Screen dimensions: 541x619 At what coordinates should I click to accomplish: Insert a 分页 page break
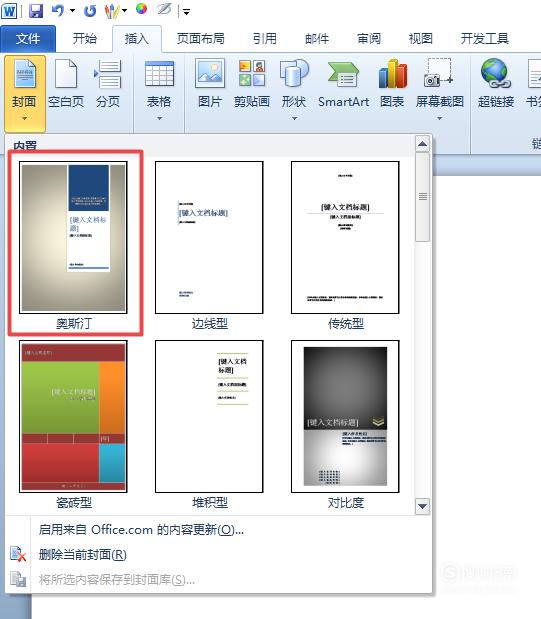click(x=108, y=84)
